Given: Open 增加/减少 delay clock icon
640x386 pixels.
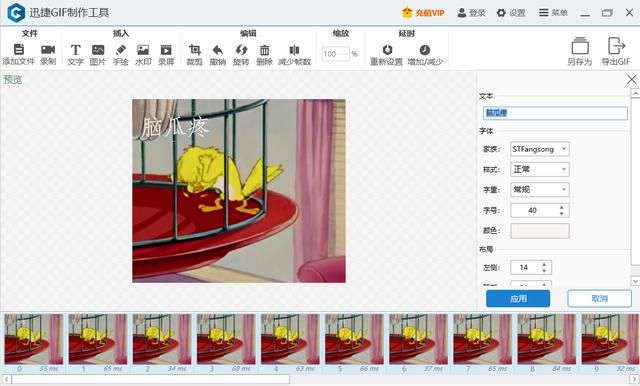Looking at the screenshot, I should [x=425, y=50].
